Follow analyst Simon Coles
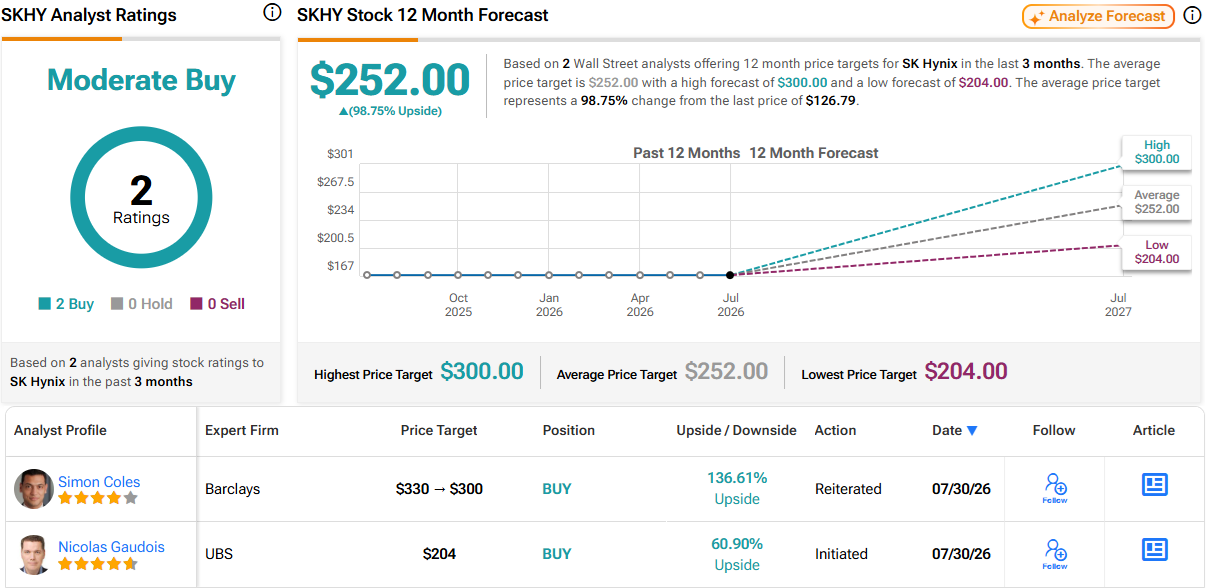Viewport: 1207px width, 588px height. [1055, 489]
